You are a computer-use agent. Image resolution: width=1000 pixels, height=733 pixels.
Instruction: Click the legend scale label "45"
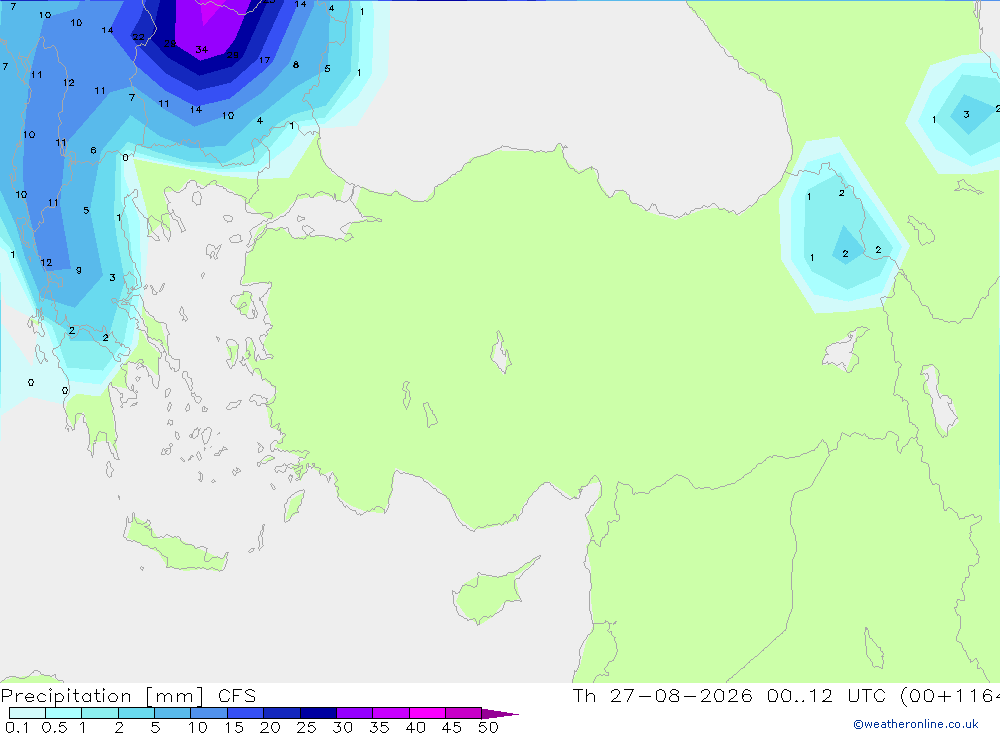(x=452, y=727)
